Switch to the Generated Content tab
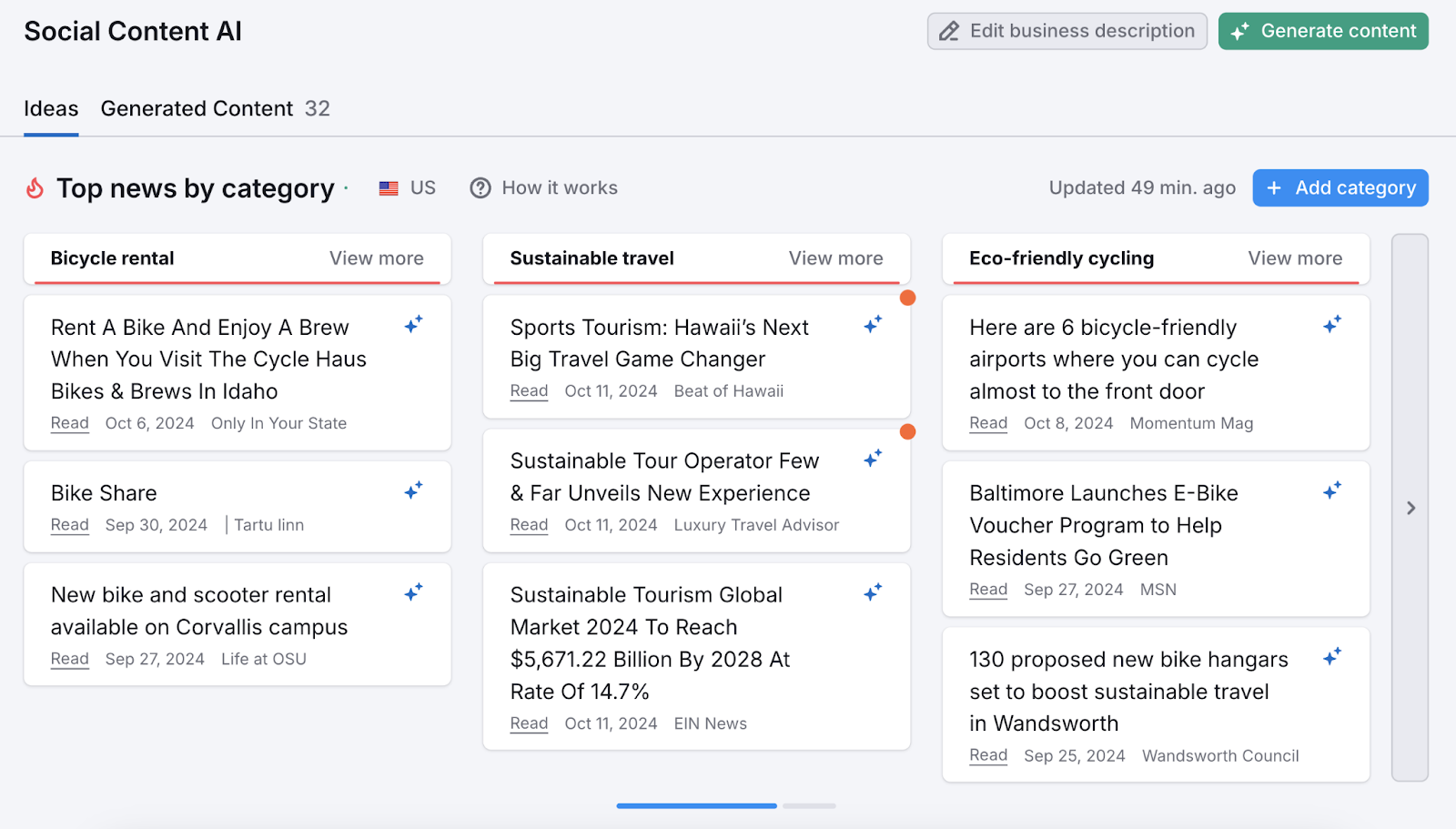 [x=215, y=109]
